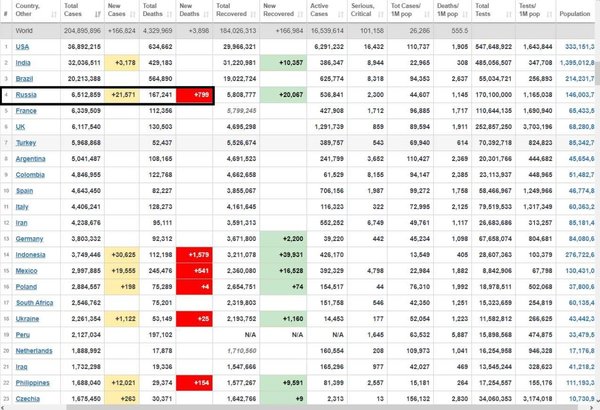Select Indonesia new deaths cell +1,579
The height and width of the screenshot is (410, 600).
[x=194, y=255]
